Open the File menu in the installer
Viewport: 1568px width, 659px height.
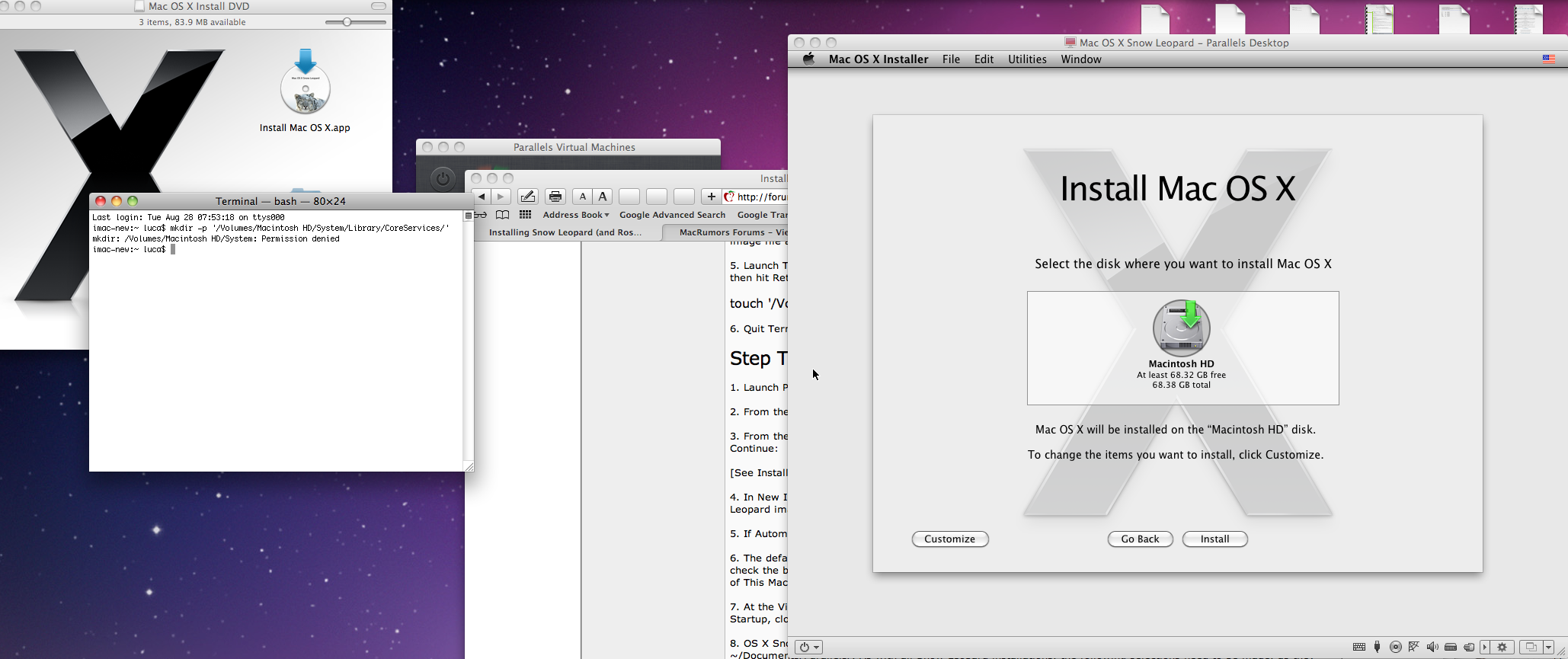coord(951,59)
